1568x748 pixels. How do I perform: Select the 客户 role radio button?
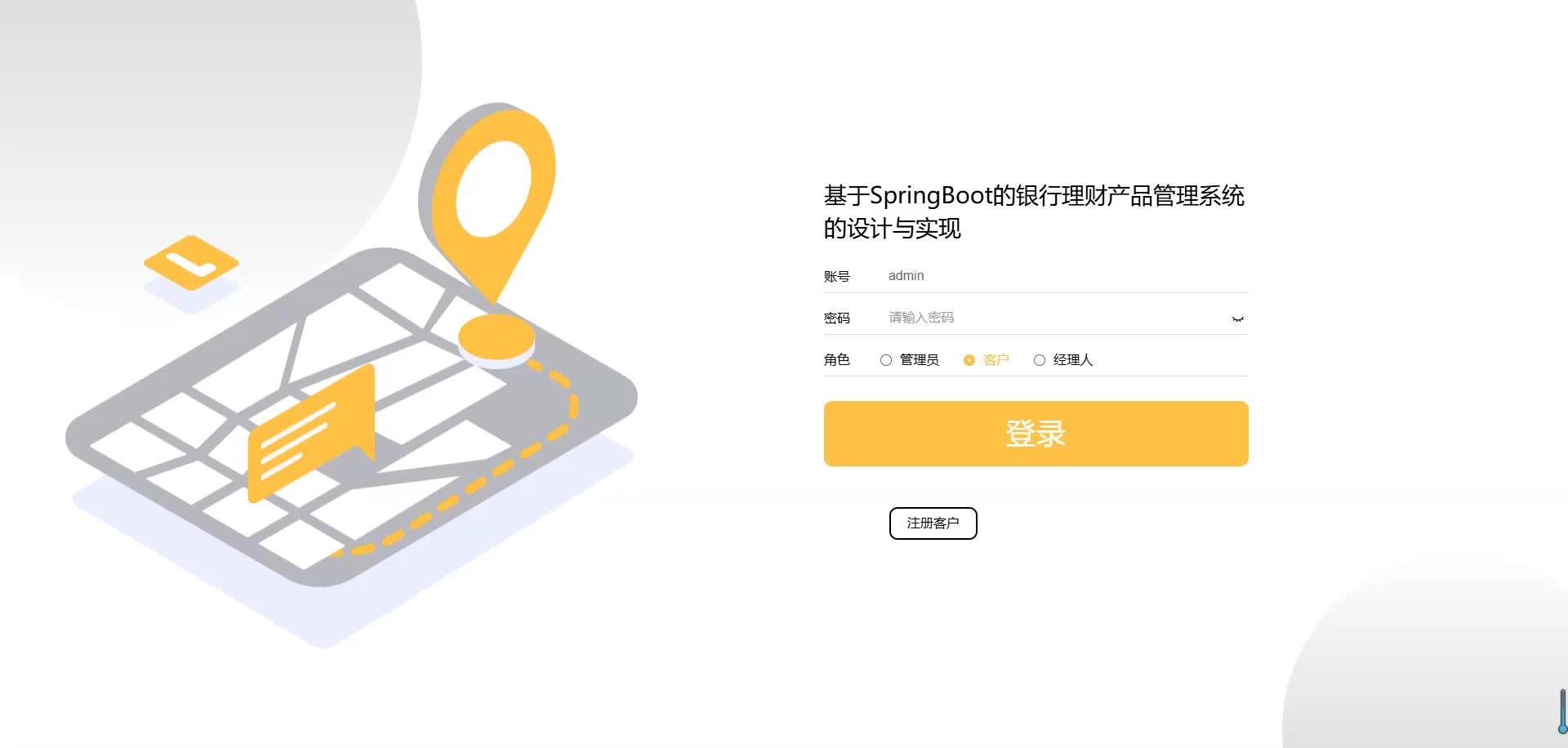[x=969, y=360]
